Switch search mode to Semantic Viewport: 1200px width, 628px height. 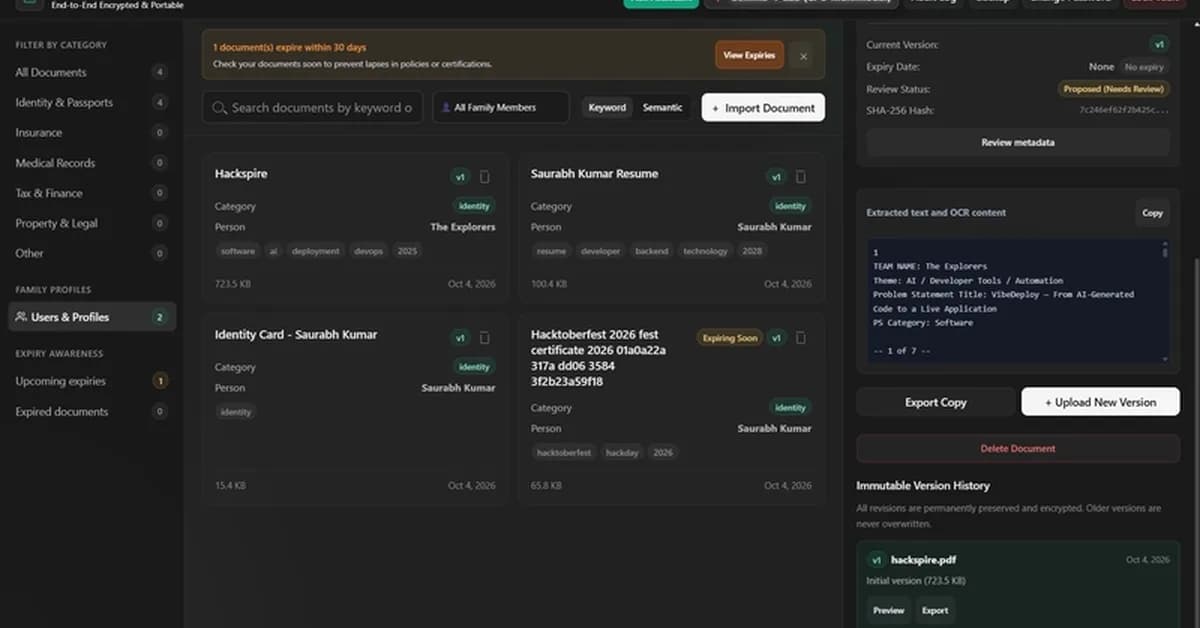[x=662, y=108]
